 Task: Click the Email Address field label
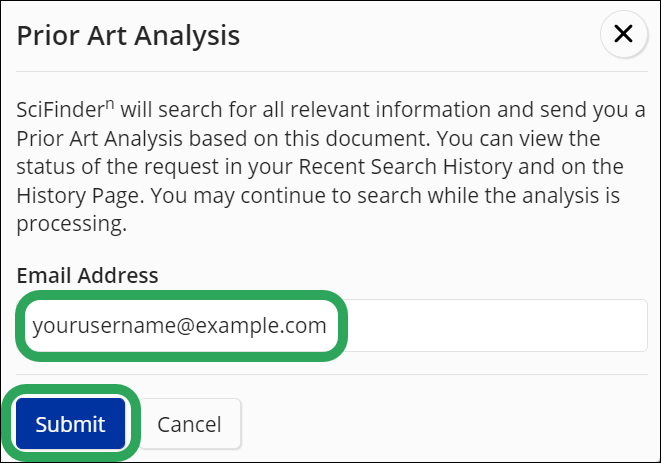pyautogui.click(x=88, y=275)
